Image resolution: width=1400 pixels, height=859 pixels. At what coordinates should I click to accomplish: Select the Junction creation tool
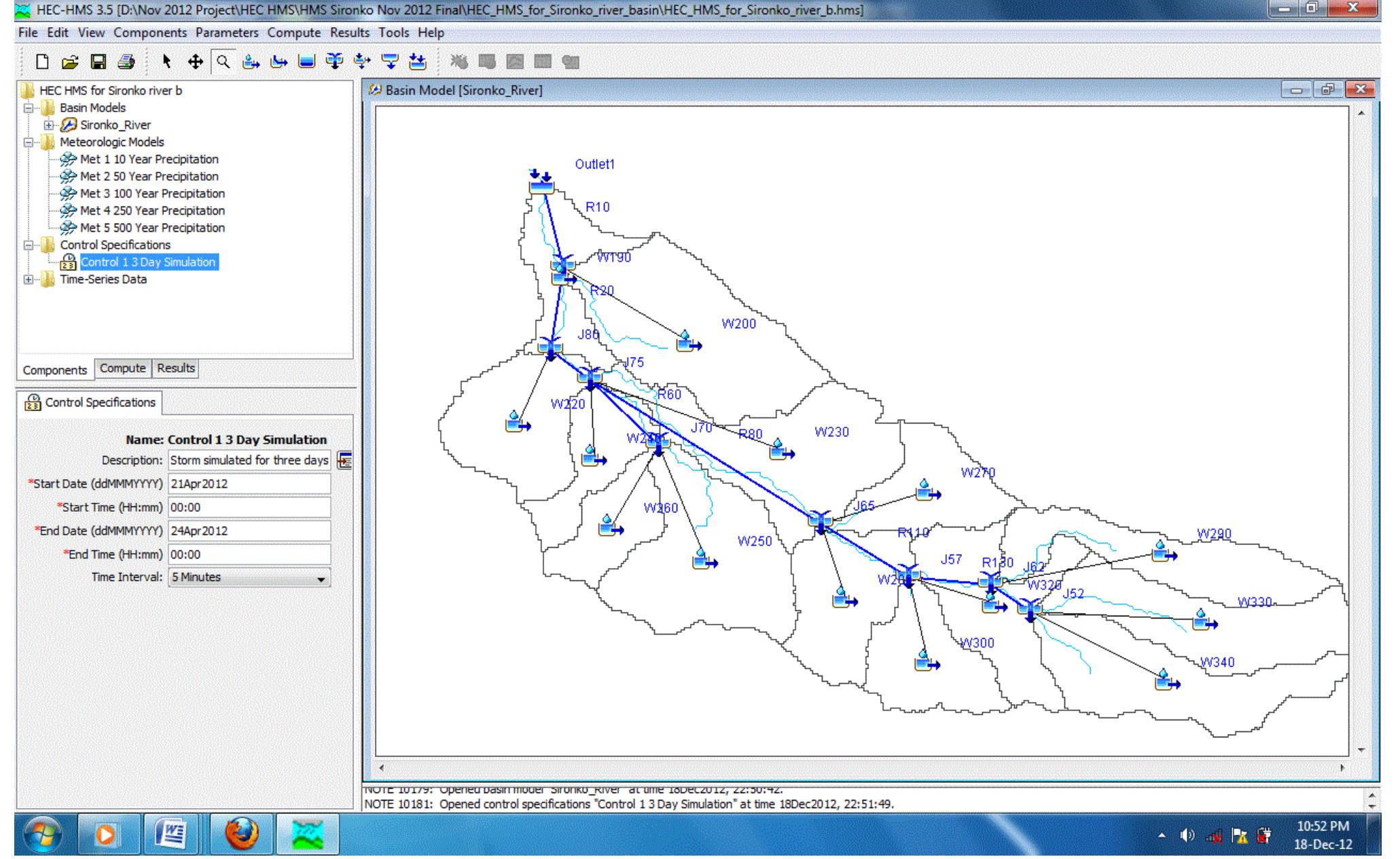pyautogui.click(x=334, y=62)
